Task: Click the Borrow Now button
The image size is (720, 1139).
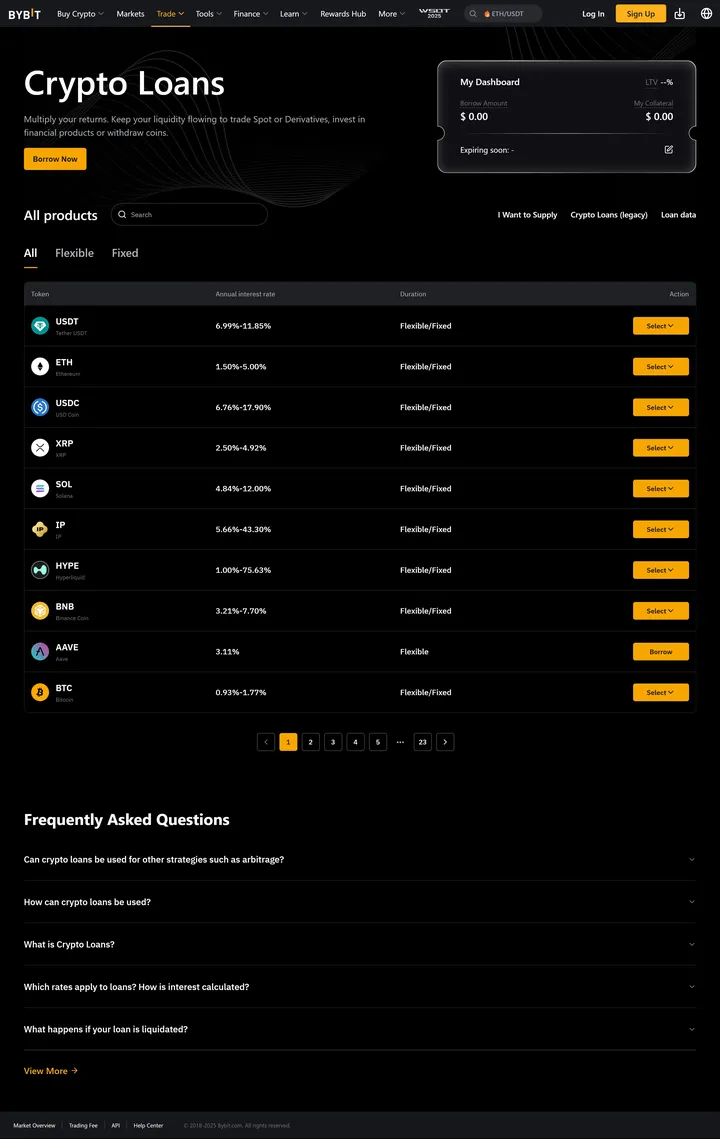Action: pos(54,158)
